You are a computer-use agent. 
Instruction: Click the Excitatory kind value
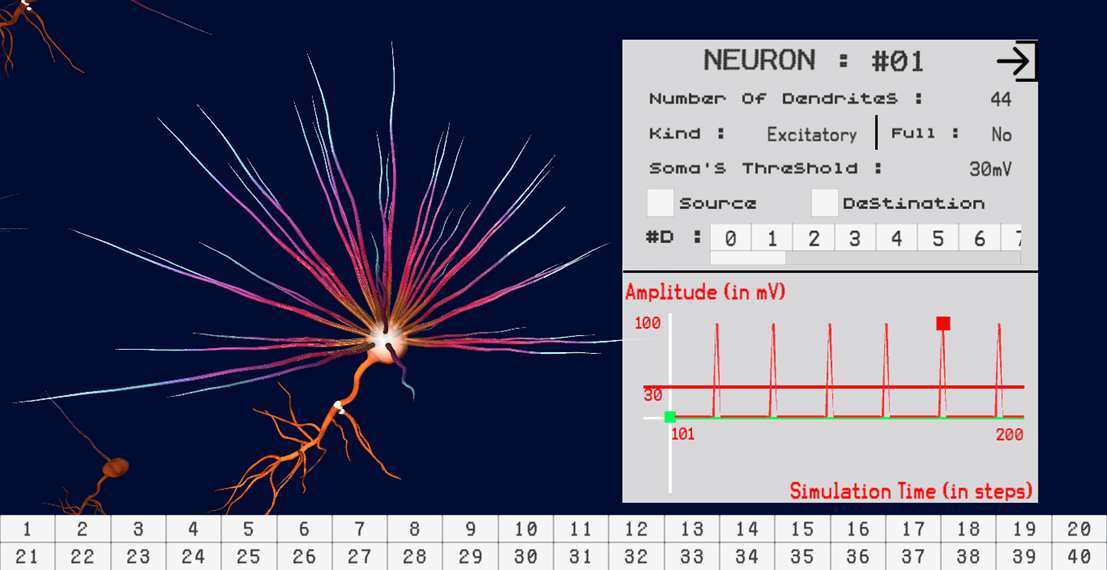pos(811,134)
